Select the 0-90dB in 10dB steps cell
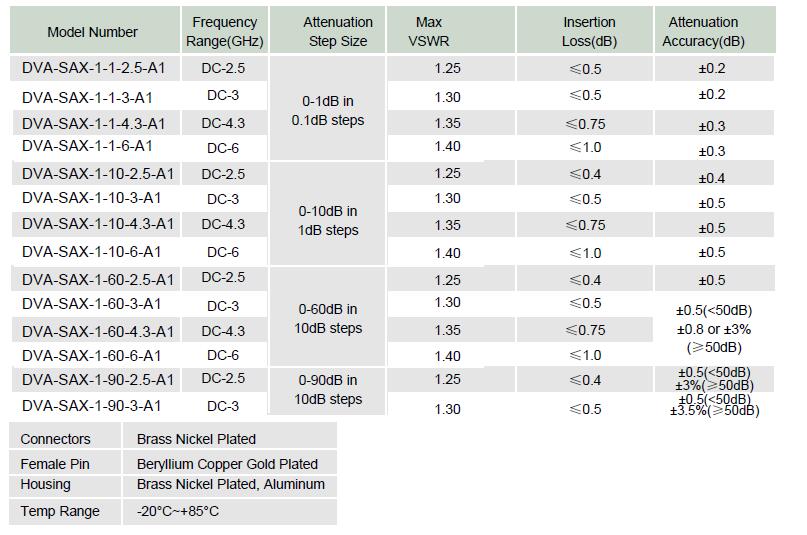 pyautogui.click(x=327, y=390)
